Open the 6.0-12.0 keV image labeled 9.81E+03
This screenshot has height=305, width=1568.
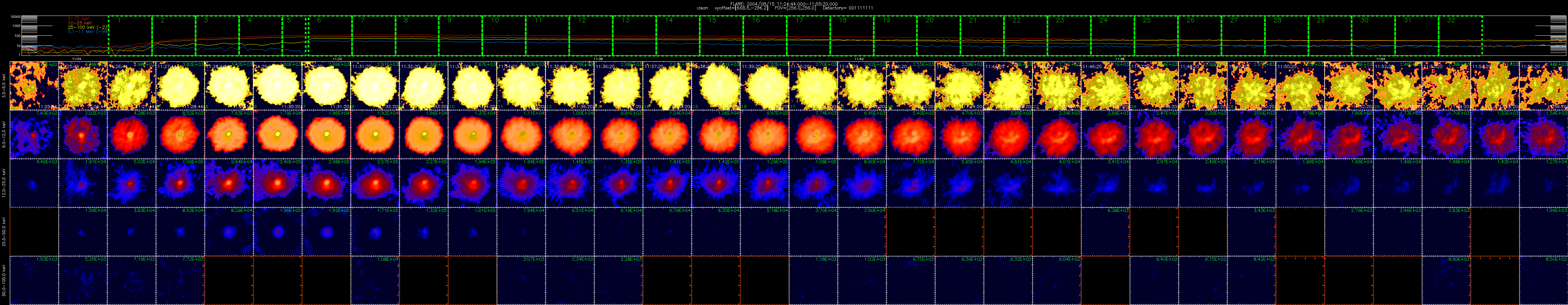(619, 135)
